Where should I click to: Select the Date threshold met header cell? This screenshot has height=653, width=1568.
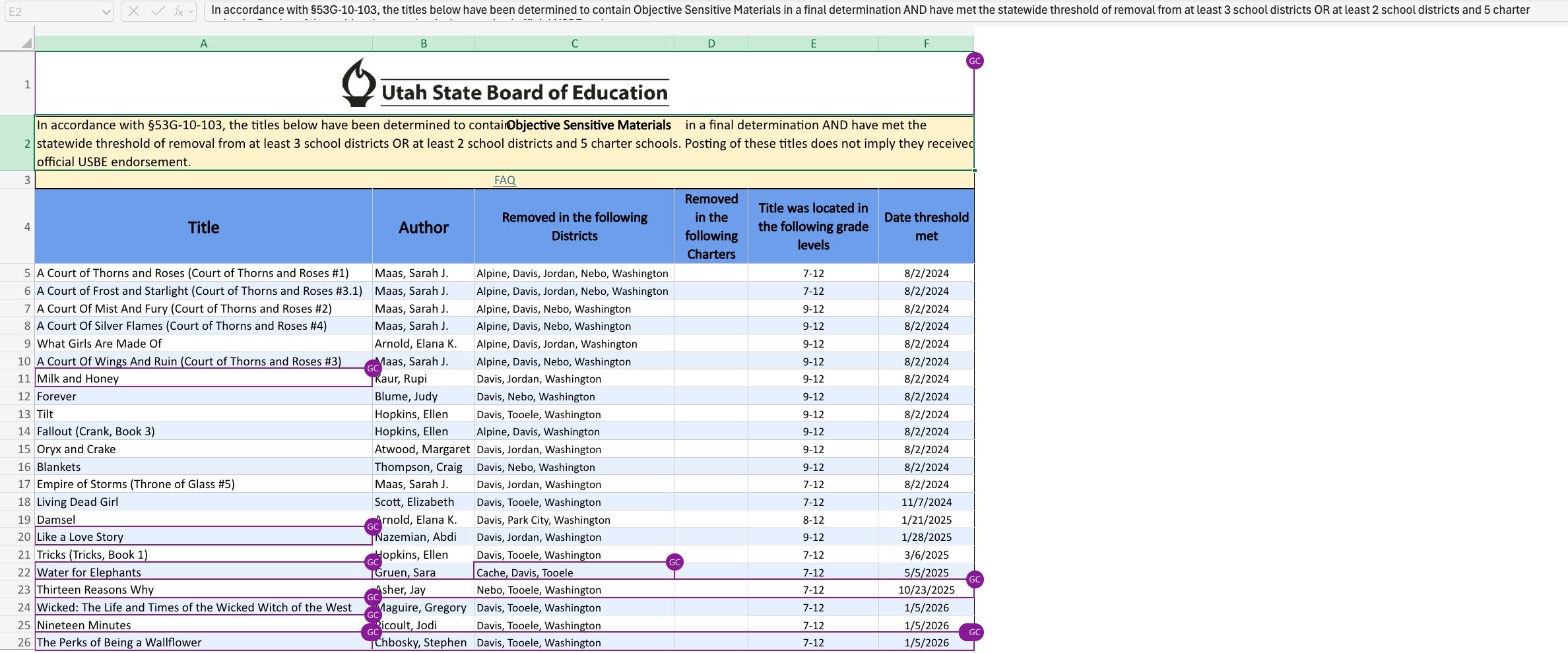point(926,227)
